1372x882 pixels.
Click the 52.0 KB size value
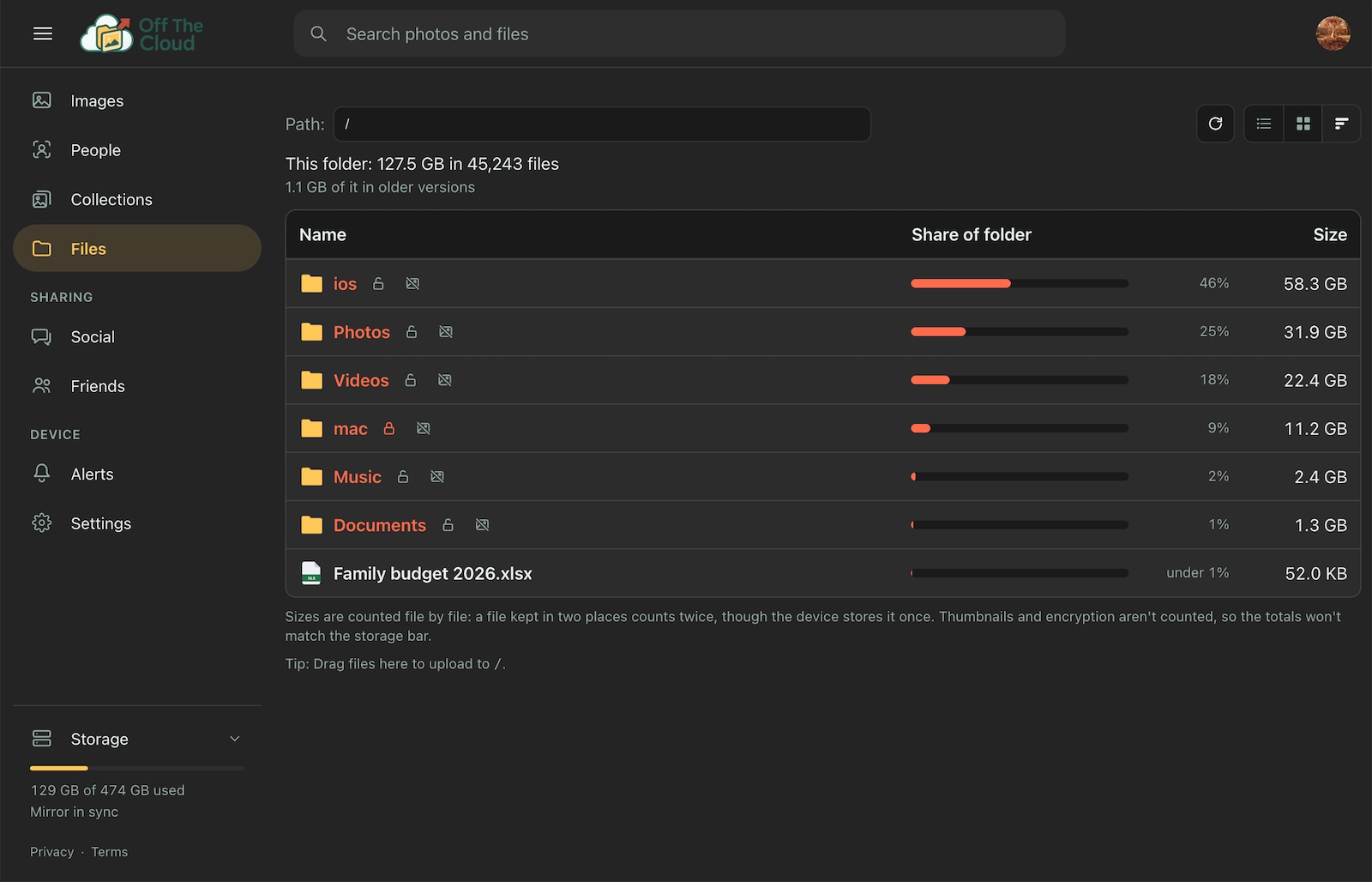(1316, 573)
